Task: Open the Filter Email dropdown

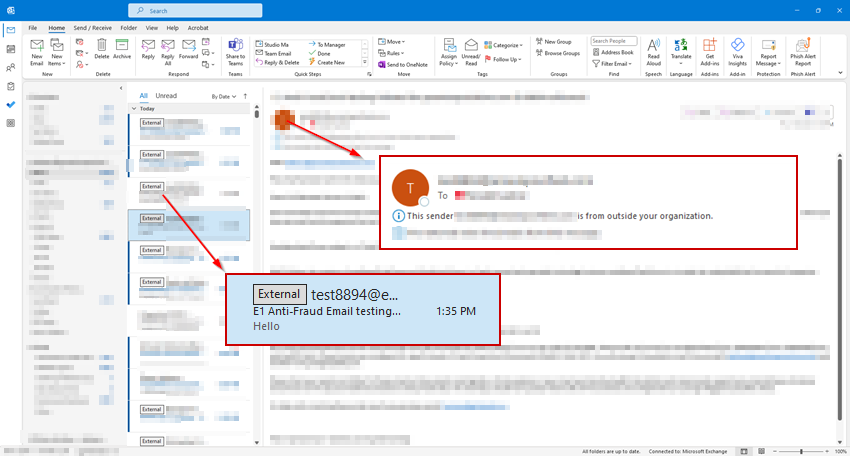Action: 613,64
